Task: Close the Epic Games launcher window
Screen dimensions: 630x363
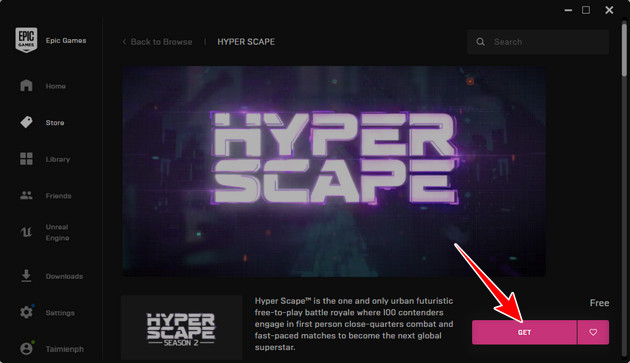Action: pyautogui.click(x=609, y=10)
